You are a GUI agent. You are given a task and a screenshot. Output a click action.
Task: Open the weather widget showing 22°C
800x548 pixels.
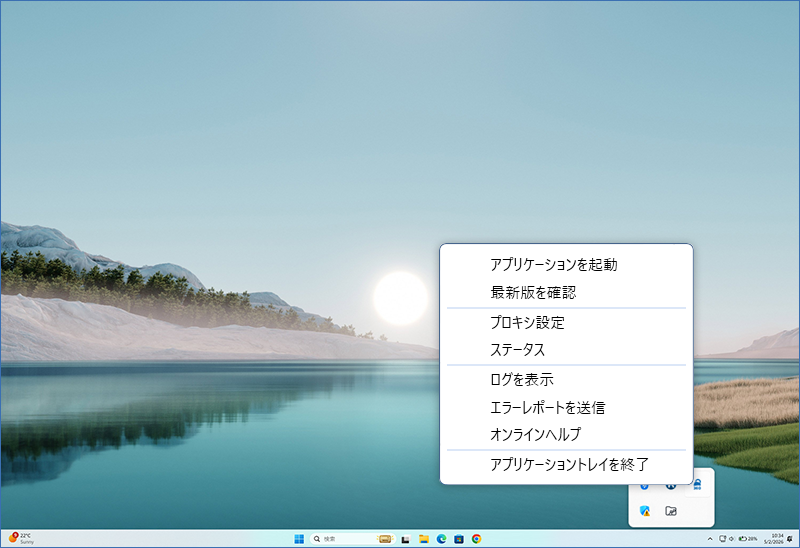click(22, 538)
